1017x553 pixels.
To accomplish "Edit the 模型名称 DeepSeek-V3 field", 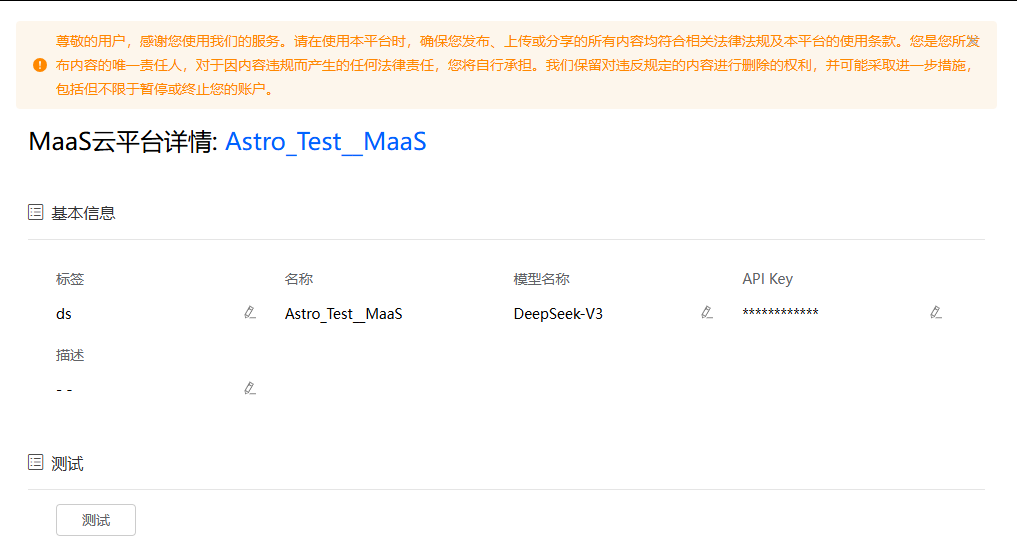I will pyautogui.click(x=707, y=312).
